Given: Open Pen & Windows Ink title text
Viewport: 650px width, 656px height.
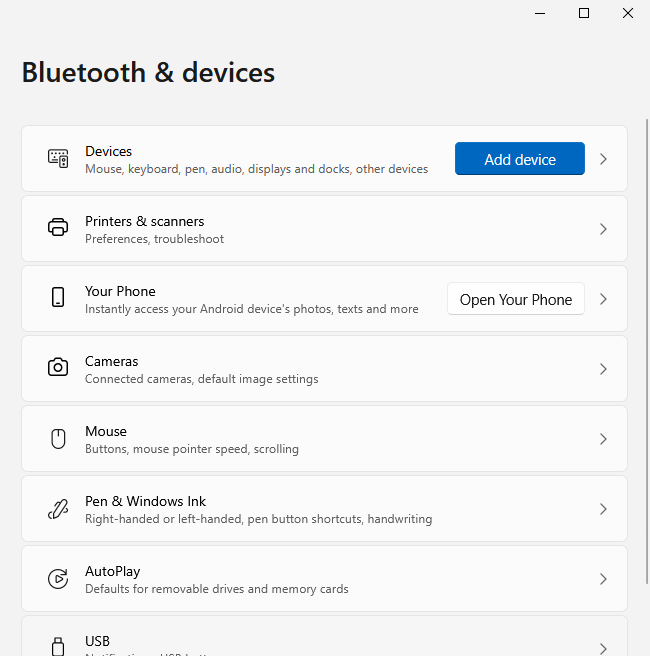Looking at the screenshot, I should click(x=145, y=501).
